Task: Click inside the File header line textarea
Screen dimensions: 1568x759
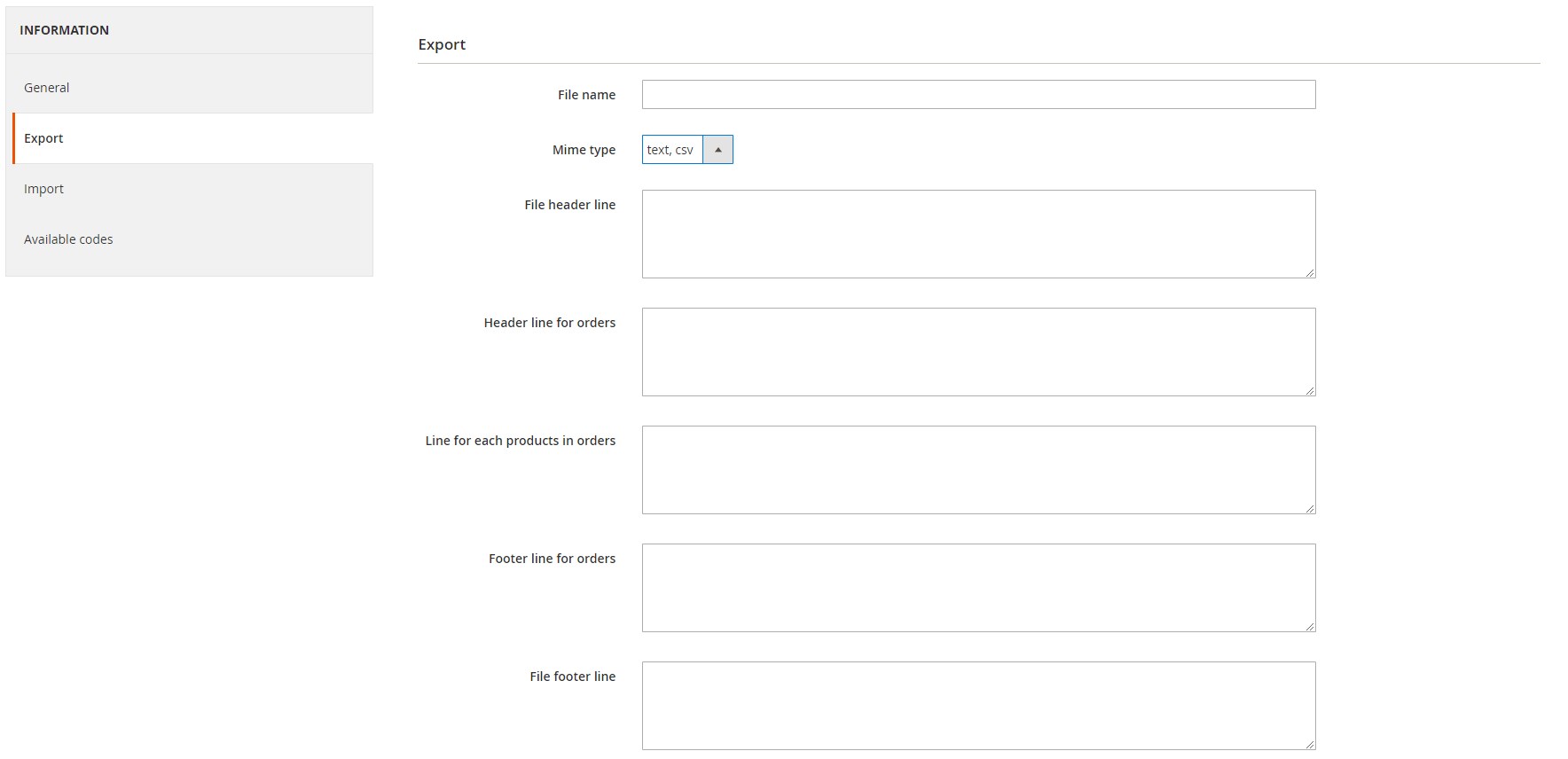Action: coord(978,234)
